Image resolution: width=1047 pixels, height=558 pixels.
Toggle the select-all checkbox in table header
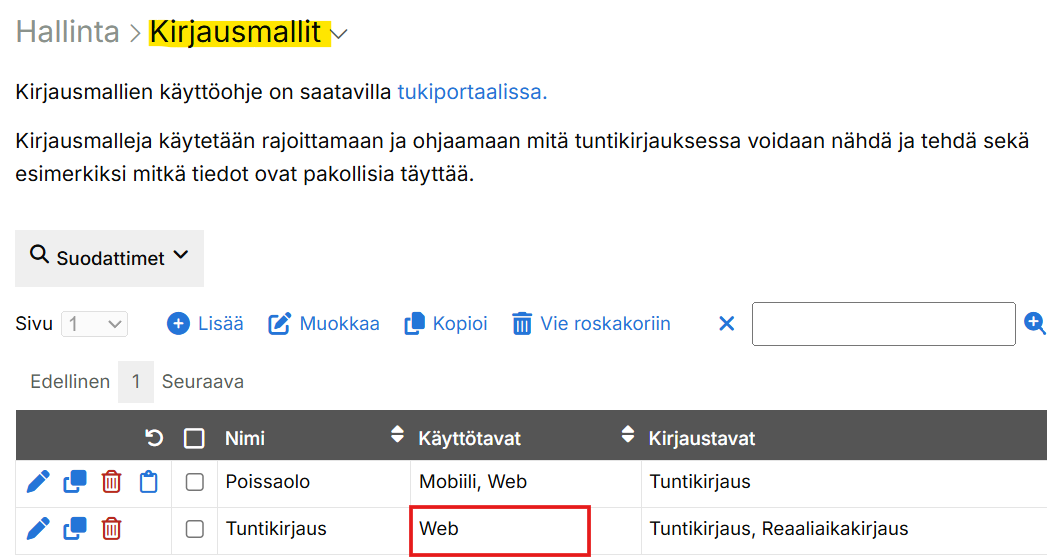[x=194, y=438]
